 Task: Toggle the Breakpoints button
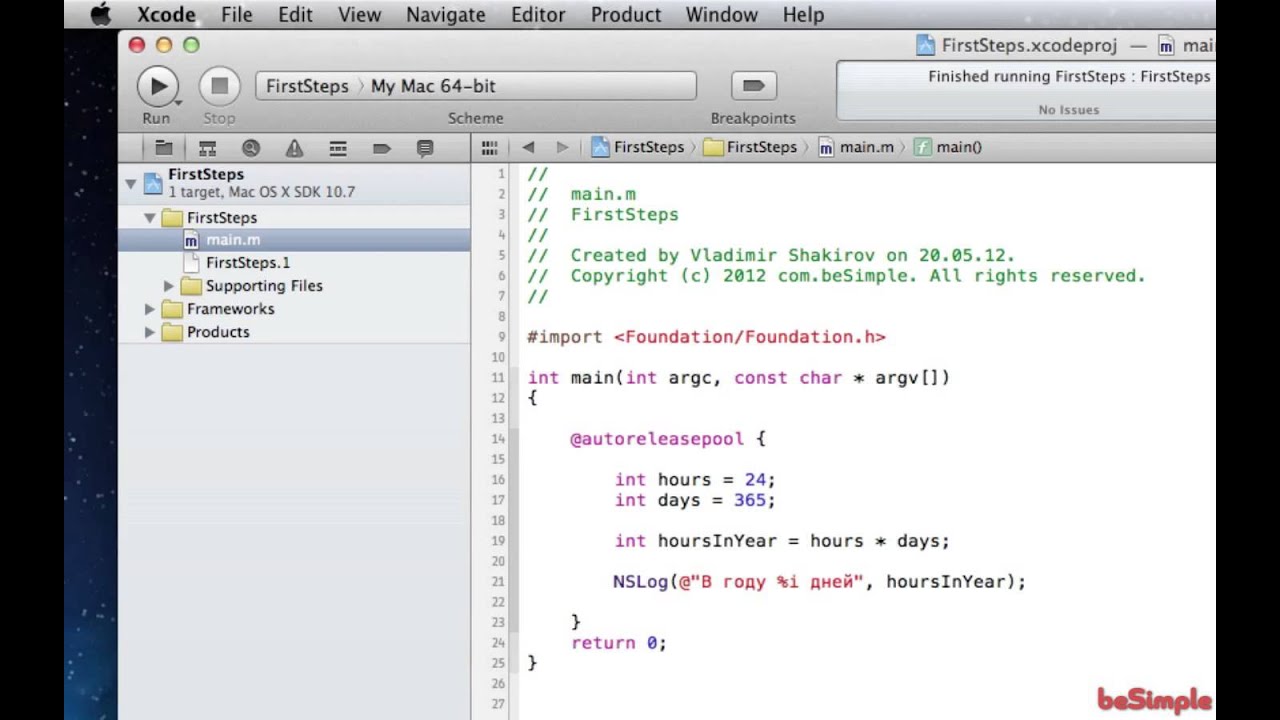(754, 86)
